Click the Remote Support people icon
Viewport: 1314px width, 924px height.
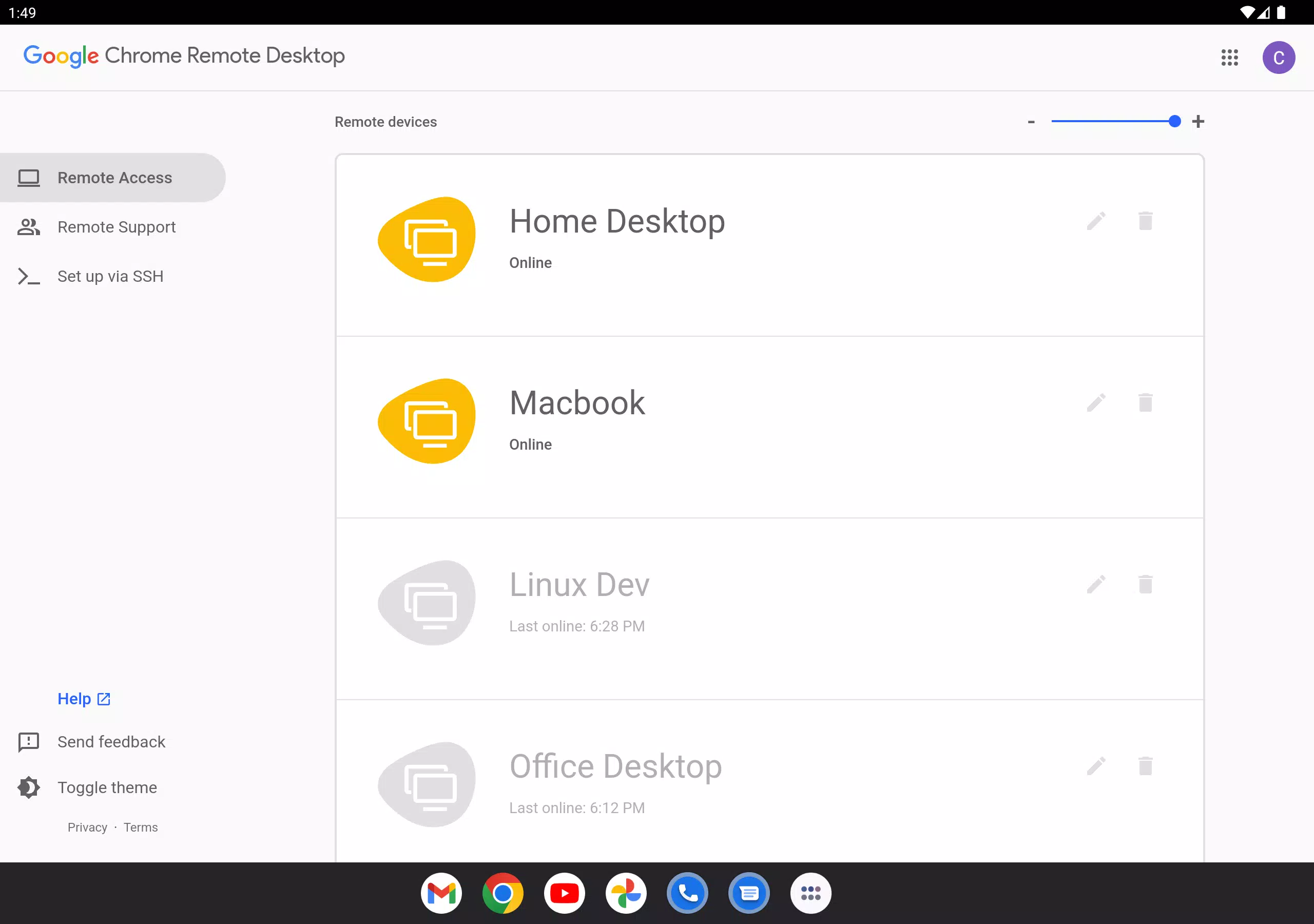pos(29,227)
